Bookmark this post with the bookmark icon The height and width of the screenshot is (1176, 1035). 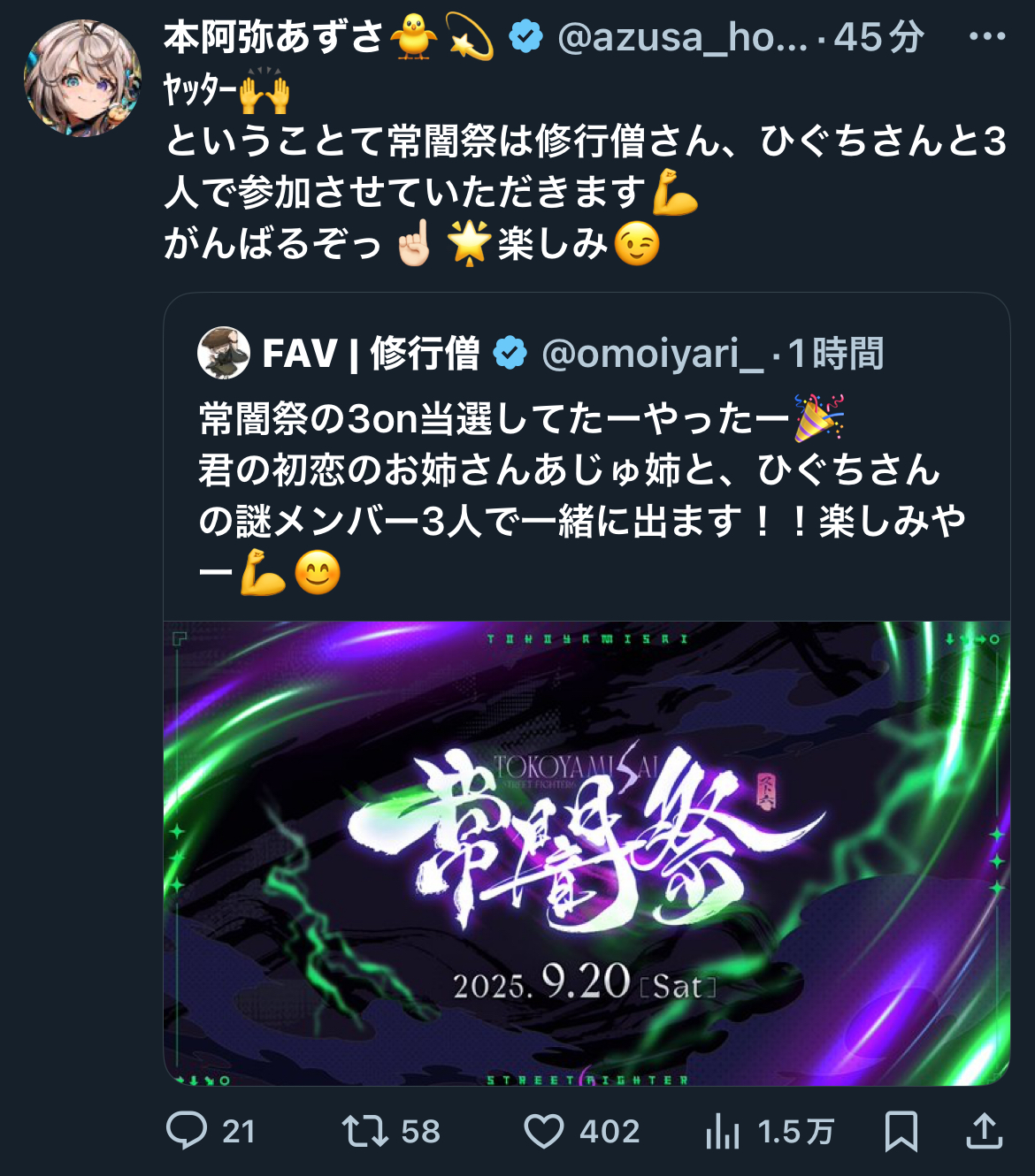point(901,1131)
